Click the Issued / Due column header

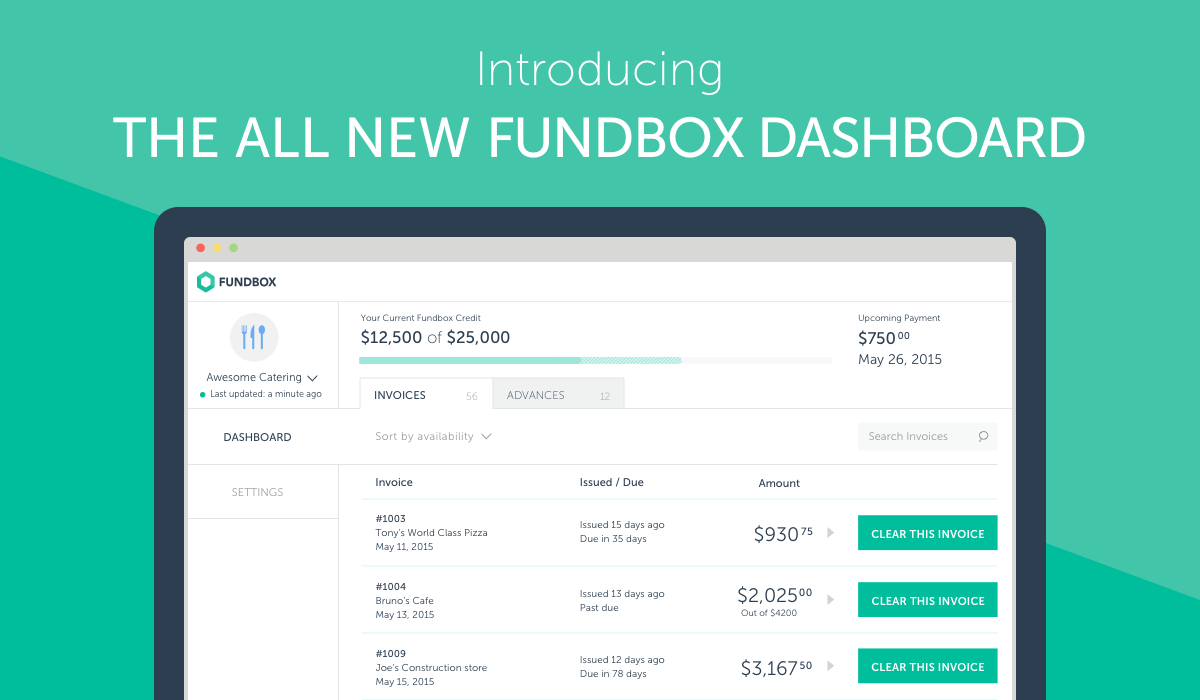click(612, 482)
